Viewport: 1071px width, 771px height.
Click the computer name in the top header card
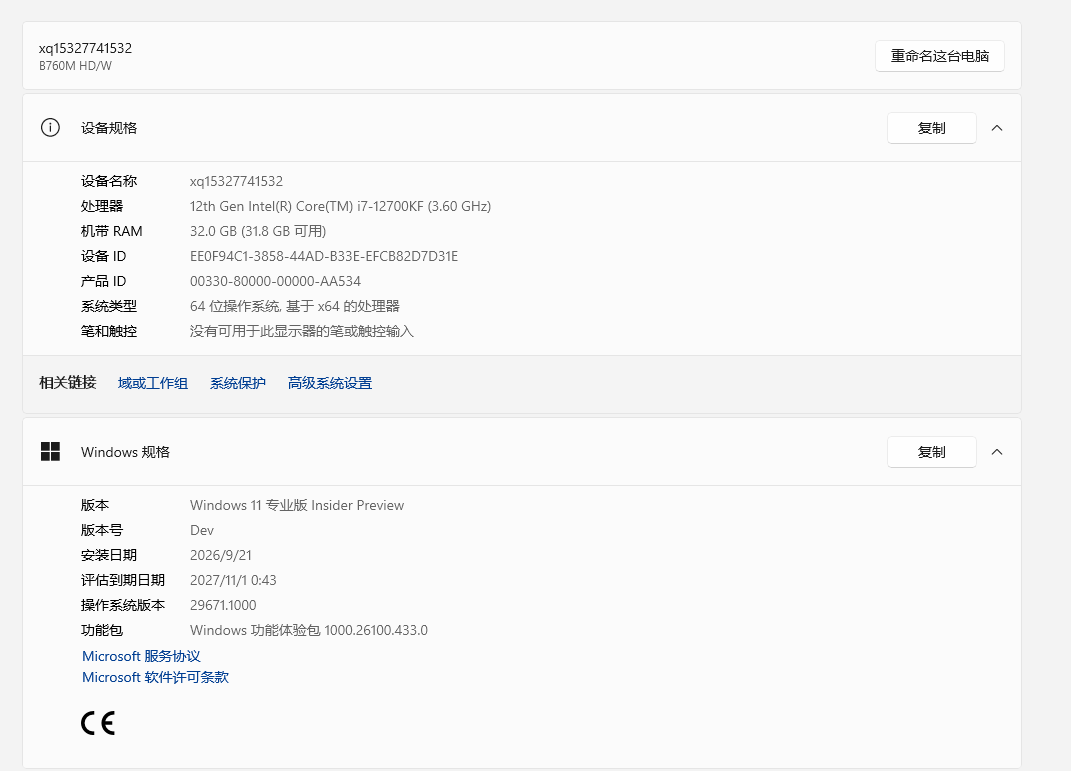coord(85,48)
